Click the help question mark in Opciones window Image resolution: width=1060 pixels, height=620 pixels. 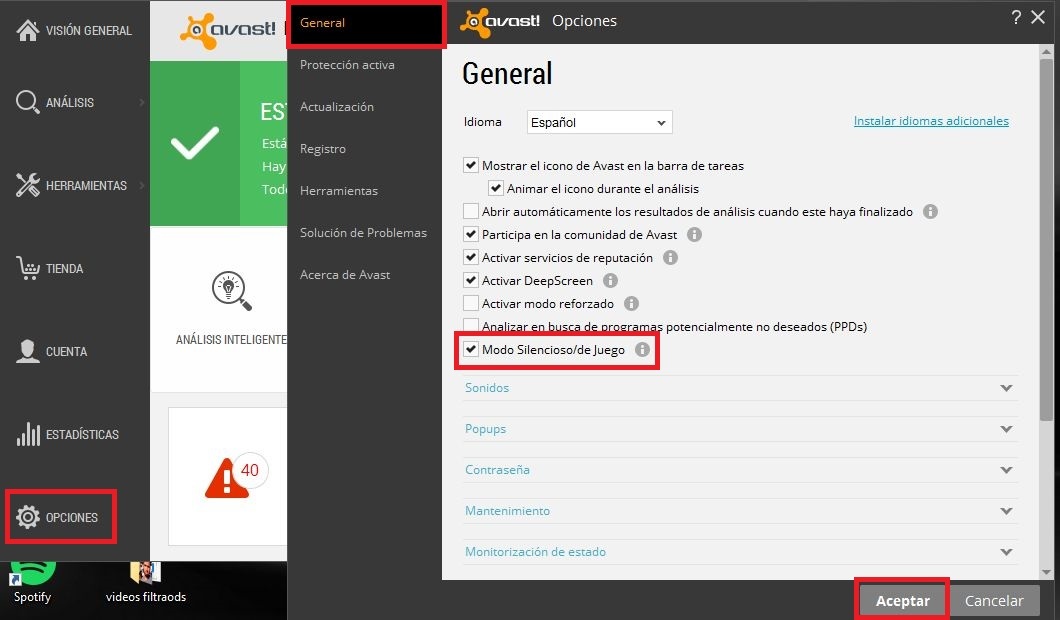[1016, 18]
